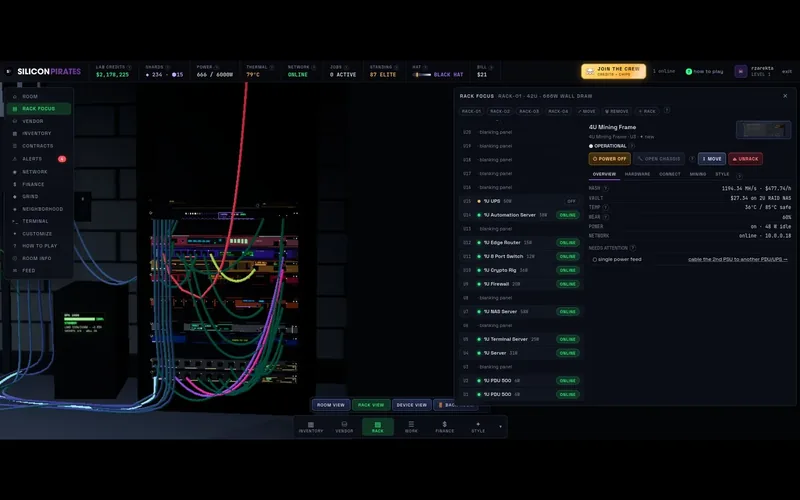This screenshot has width=800, height=500.
Task: Open Alerts in the sidebar
Action: (x=39, y=159)
